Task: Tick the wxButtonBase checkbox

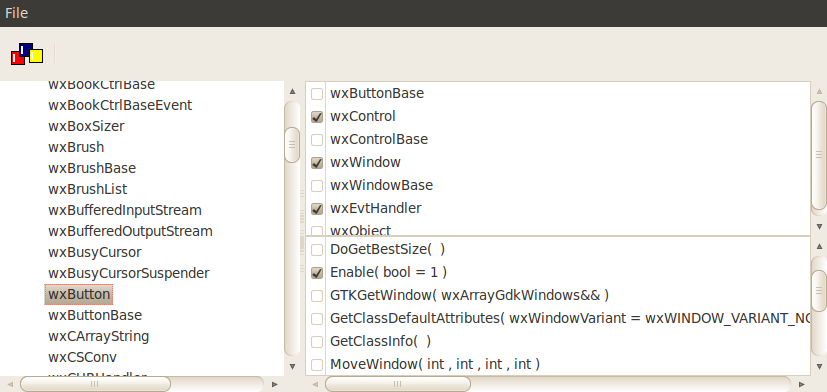Action: click(x=317, y=94)
